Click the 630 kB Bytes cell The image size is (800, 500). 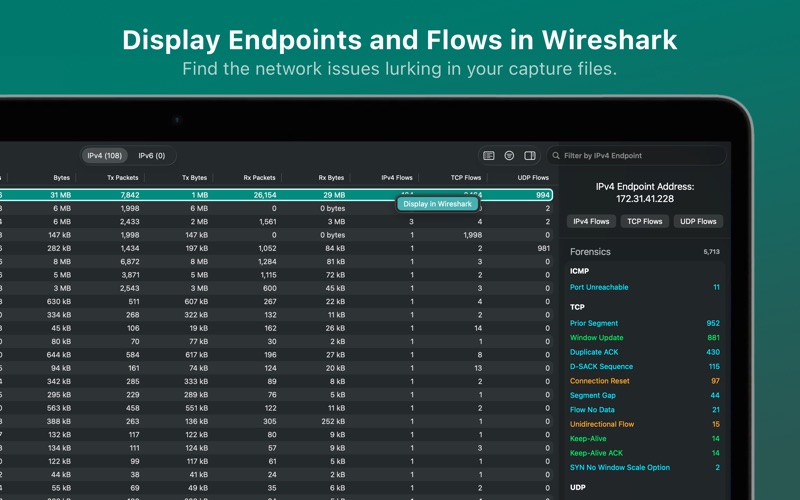(59, 302)
